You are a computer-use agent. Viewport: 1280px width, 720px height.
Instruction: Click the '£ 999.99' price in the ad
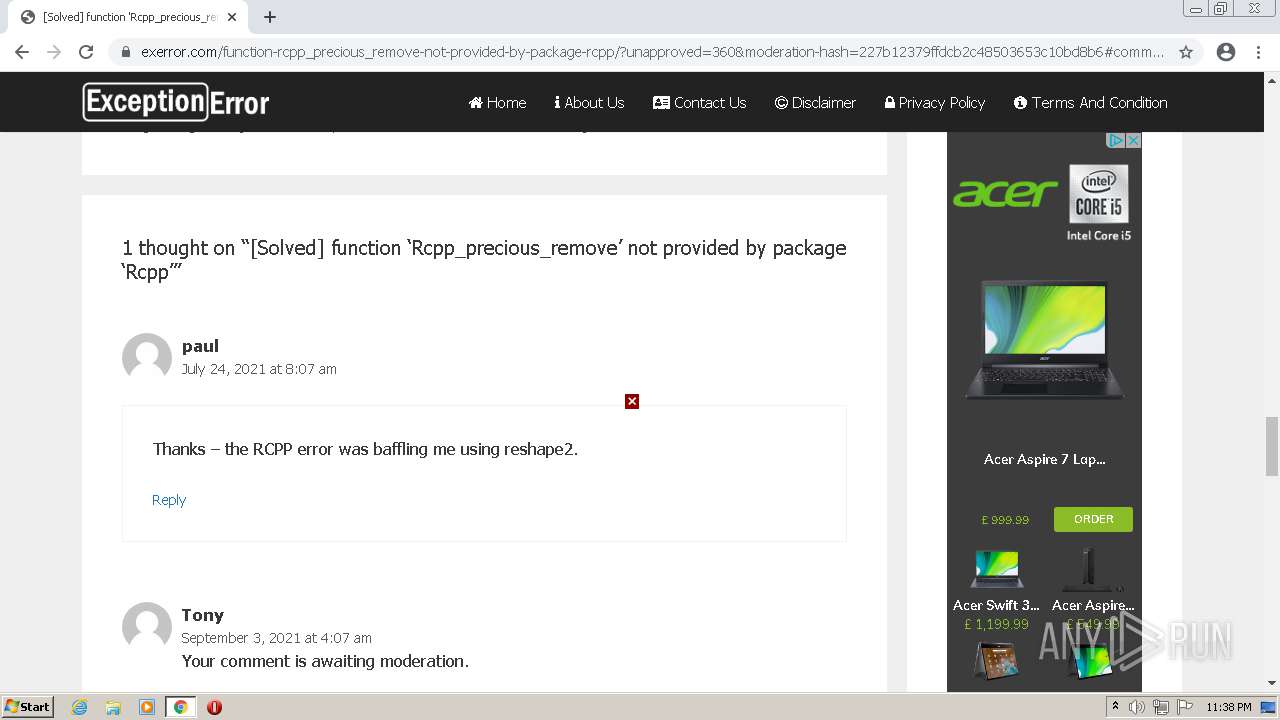[1005, 520]
